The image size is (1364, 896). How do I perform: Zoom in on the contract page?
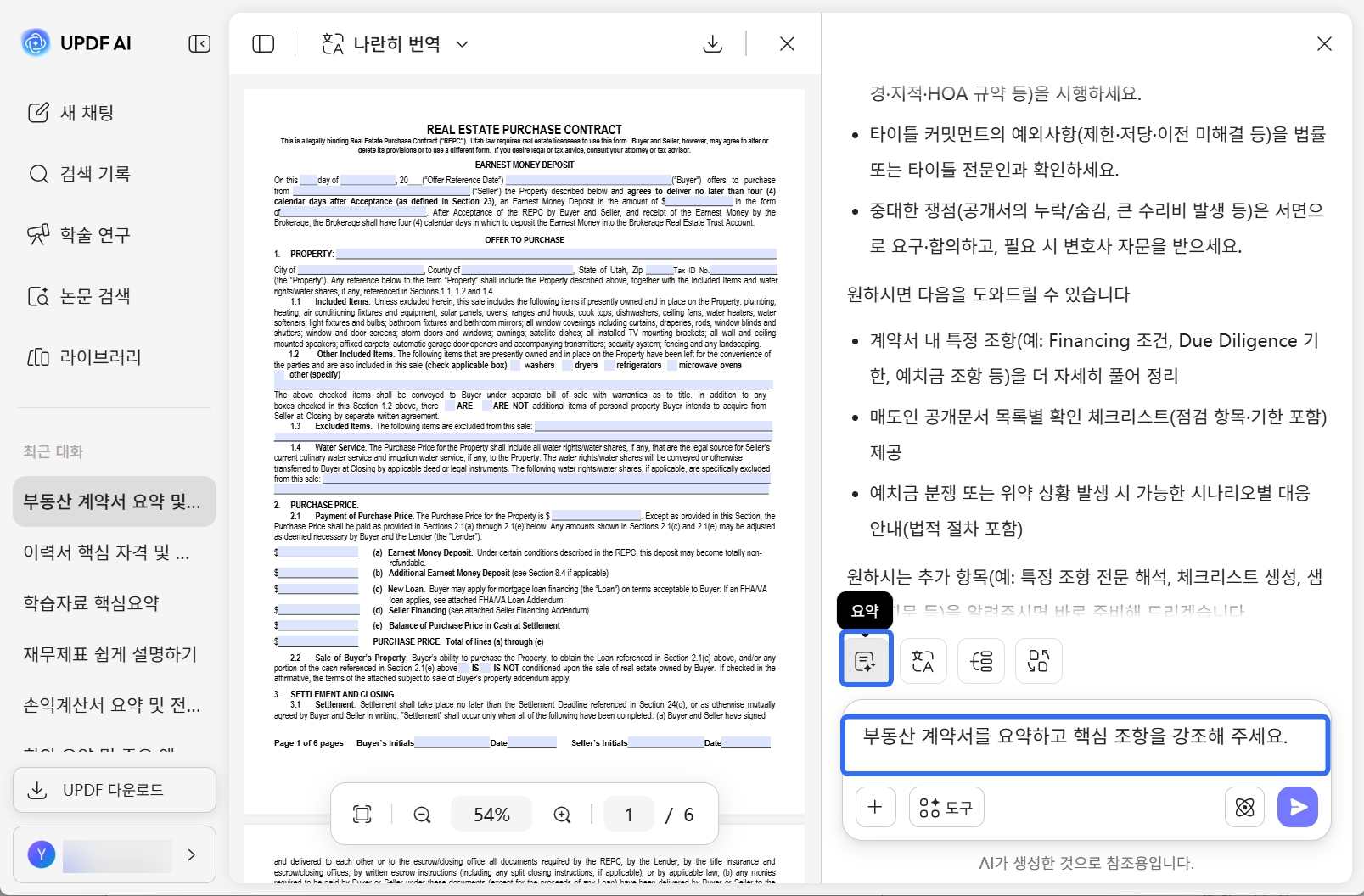coord(560,814)
